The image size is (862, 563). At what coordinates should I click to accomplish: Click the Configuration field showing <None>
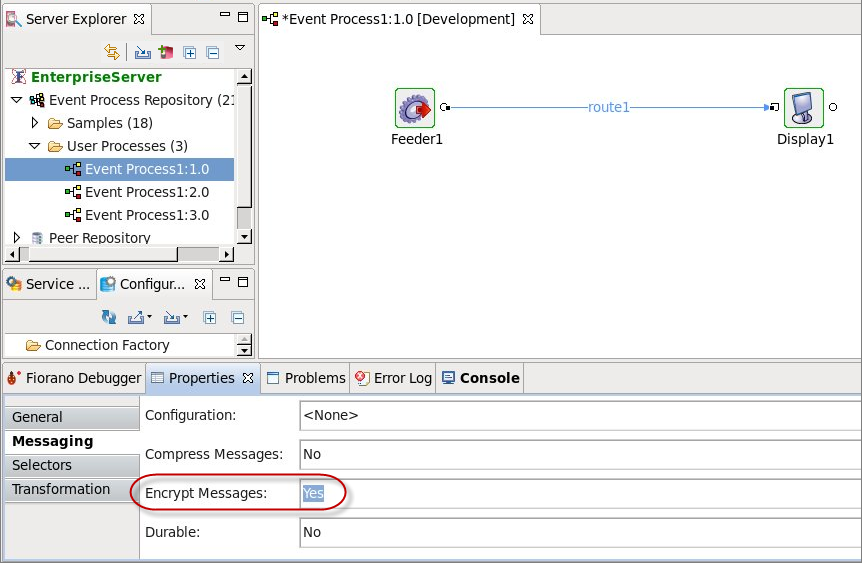[581, 416]
